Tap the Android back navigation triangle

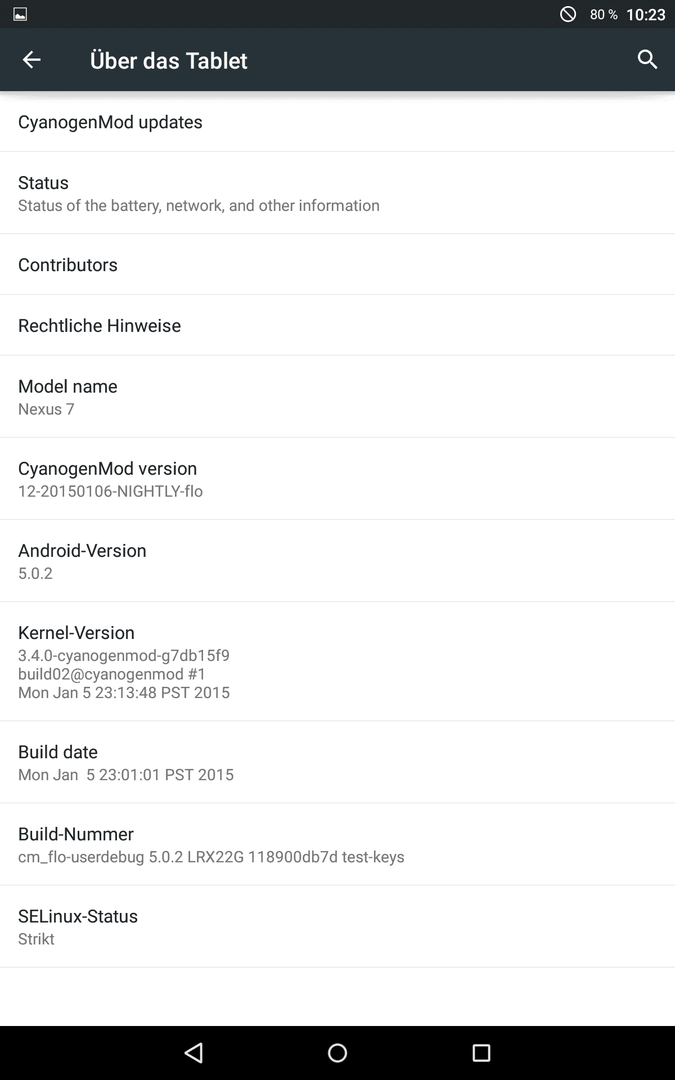click(x=194, y=1052)
